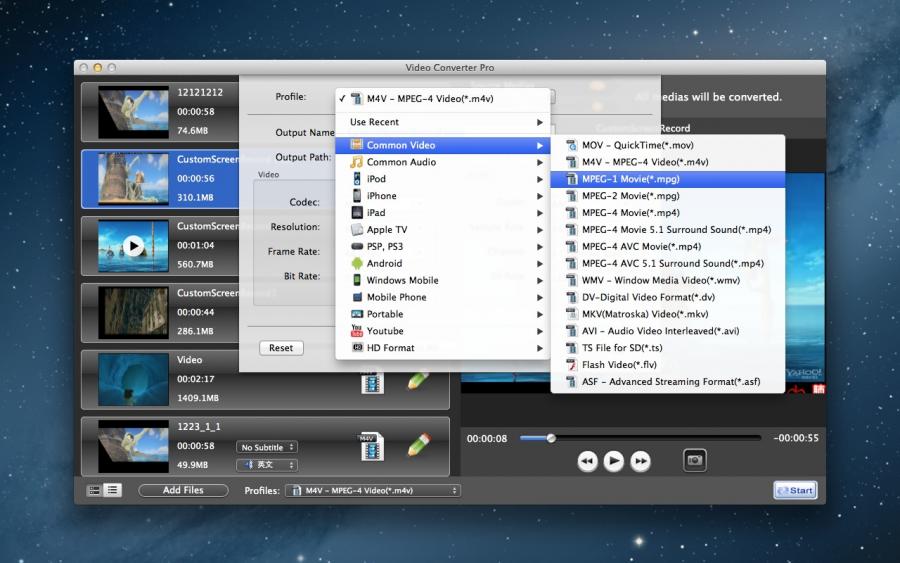
Task: Expand the Common Audio submenu arrow
Action: click(540, 162)
